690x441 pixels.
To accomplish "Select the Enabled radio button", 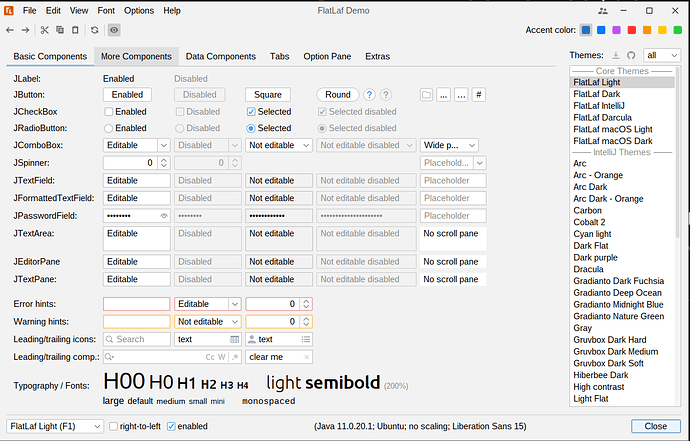I will click(x=108, y=129).
